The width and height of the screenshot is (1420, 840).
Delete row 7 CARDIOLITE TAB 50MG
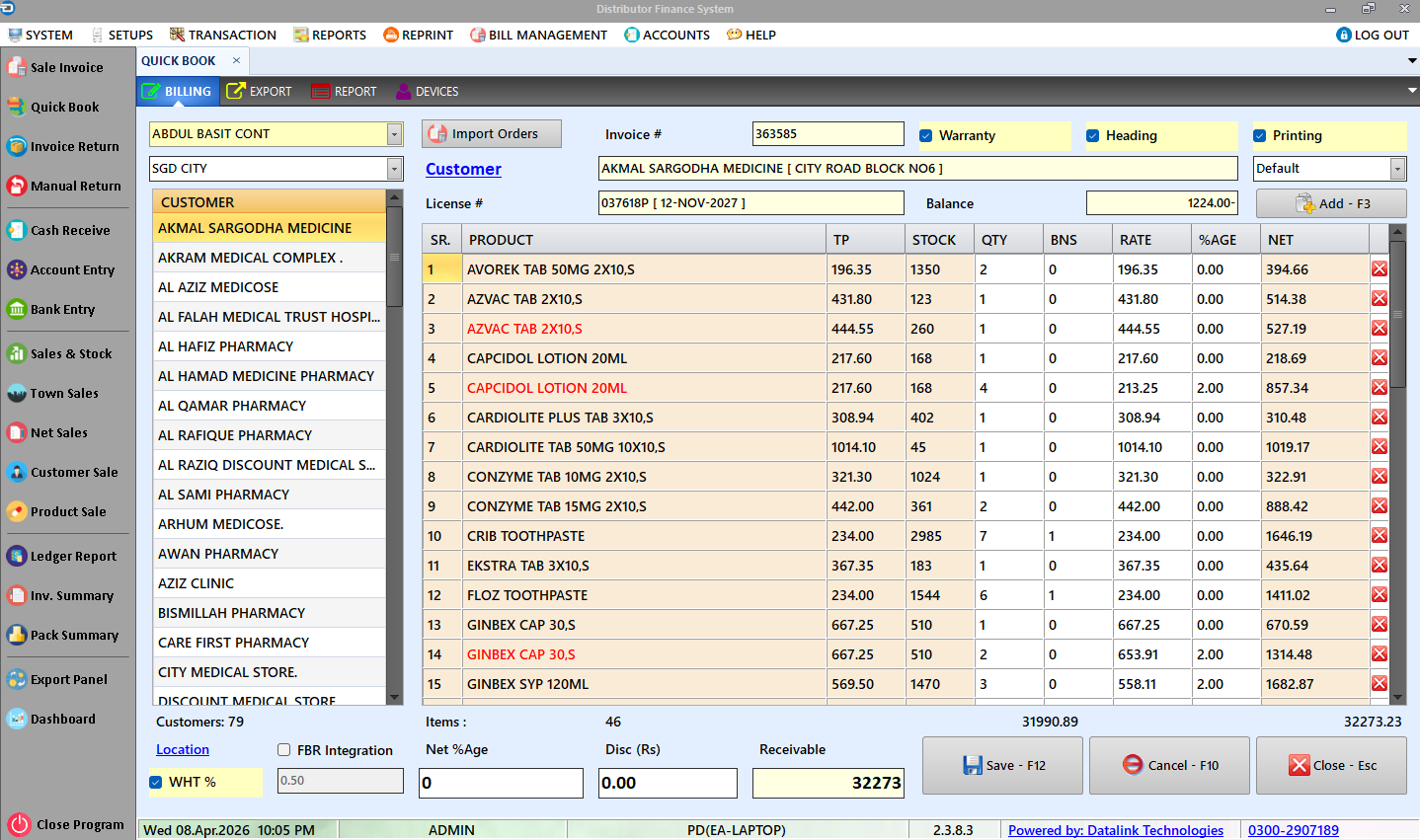pyautogui.click(x=1380, y=446)
